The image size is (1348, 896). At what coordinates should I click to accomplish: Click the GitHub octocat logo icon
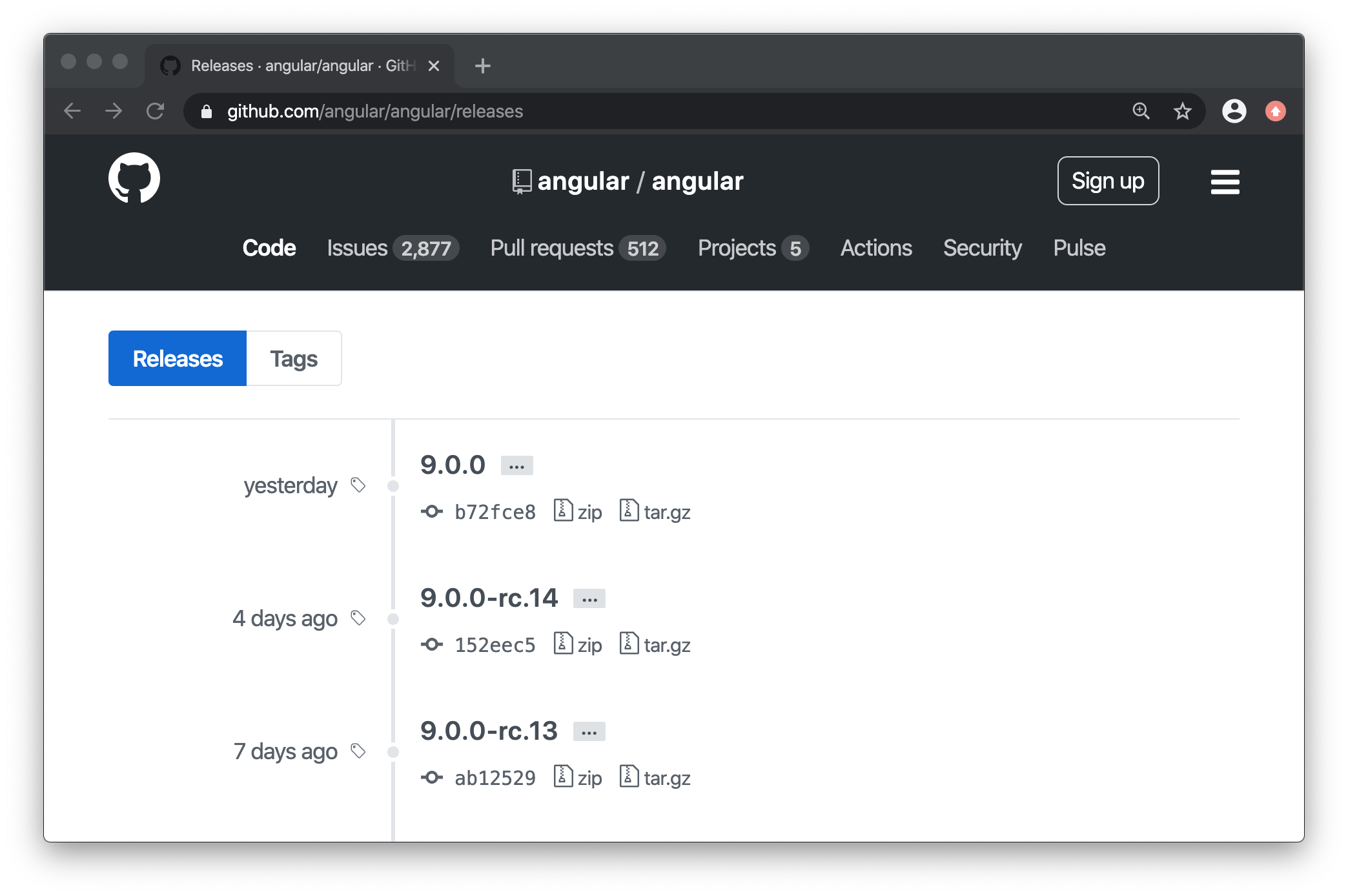click(x=135, y=181)
